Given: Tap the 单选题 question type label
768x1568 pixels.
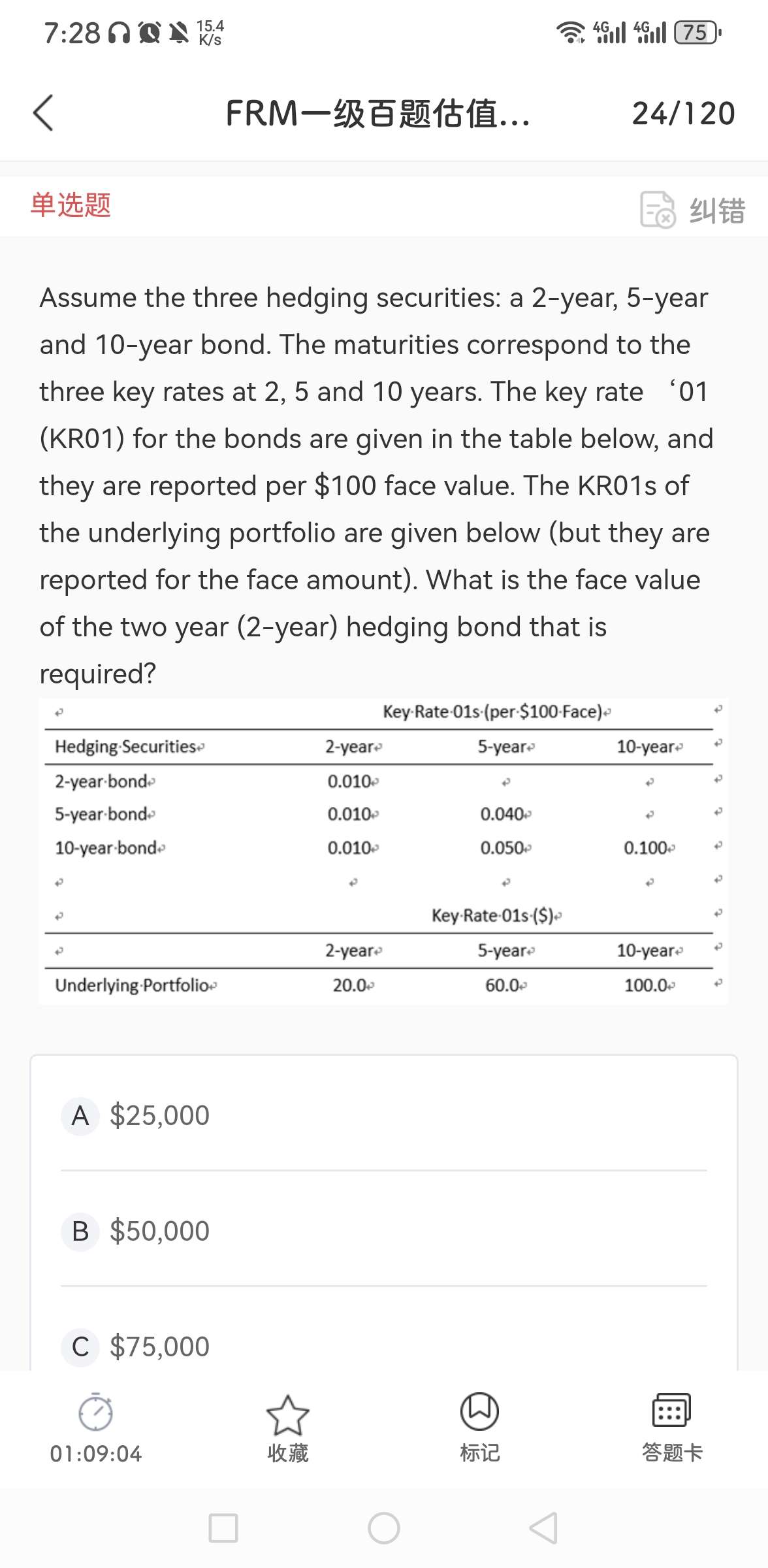Looking at the screenshot, I should pyautogui.click(x=71, y=204).
